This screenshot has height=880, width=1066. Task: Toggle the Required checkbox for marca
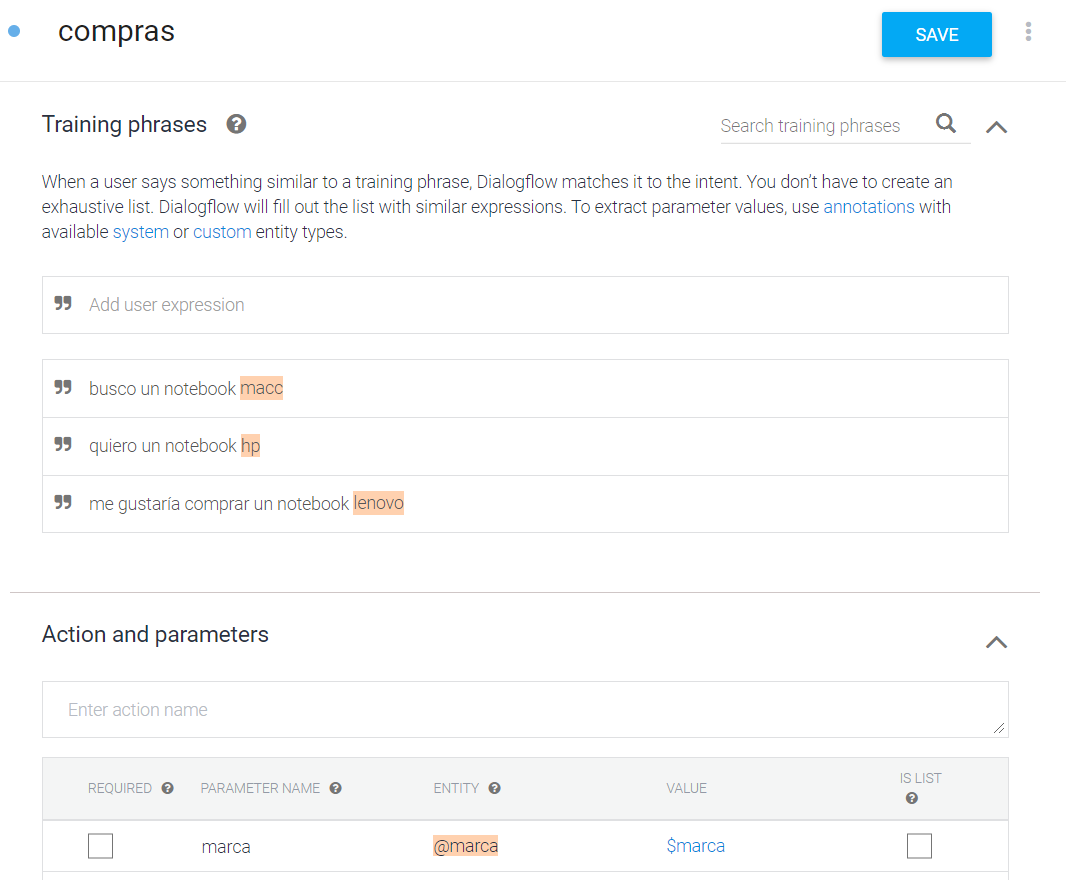pyautogui.click(x=101, y=846)
